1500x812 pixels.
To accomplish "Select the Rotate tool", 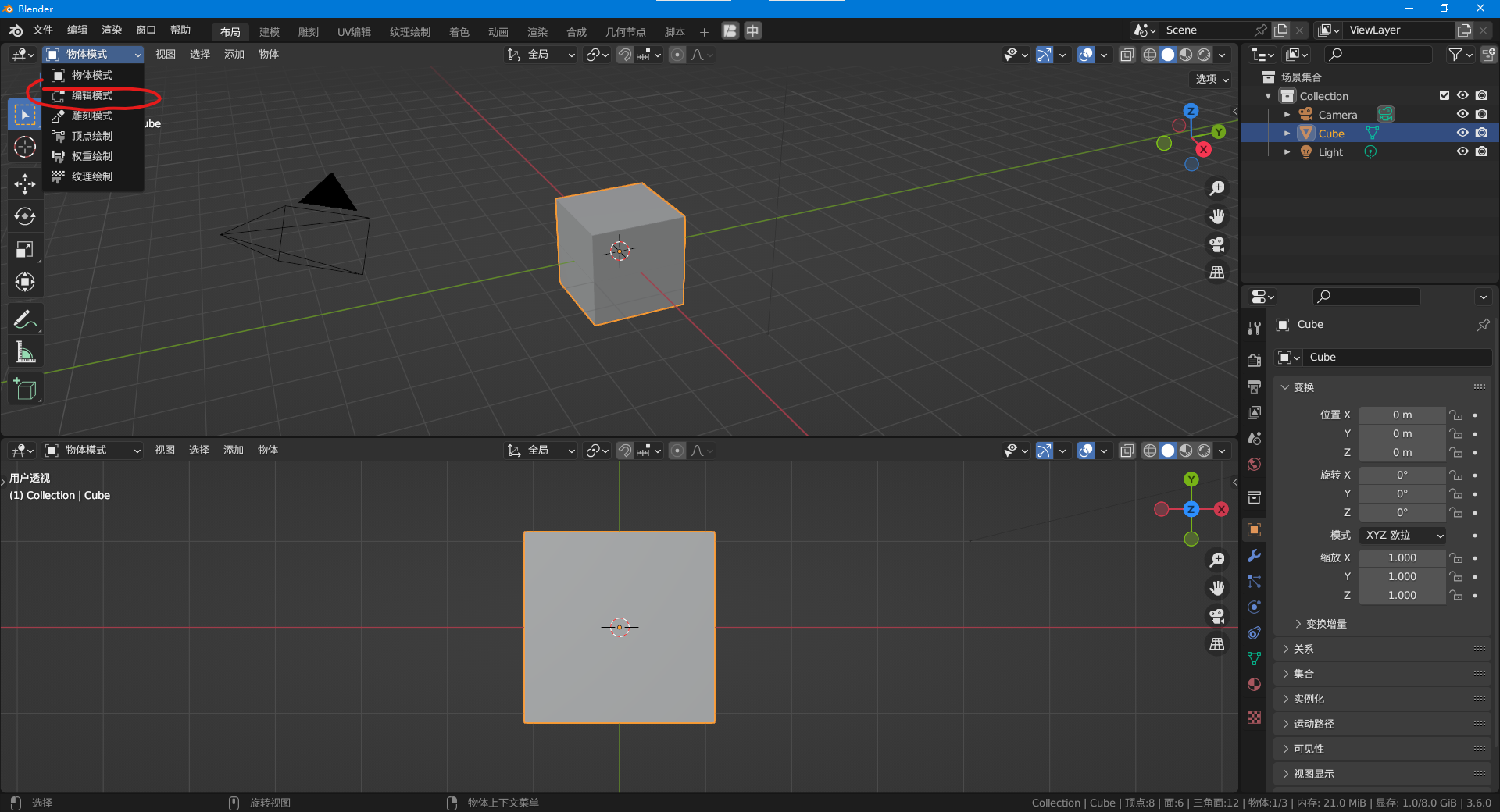I will click(x=25, y=216).
